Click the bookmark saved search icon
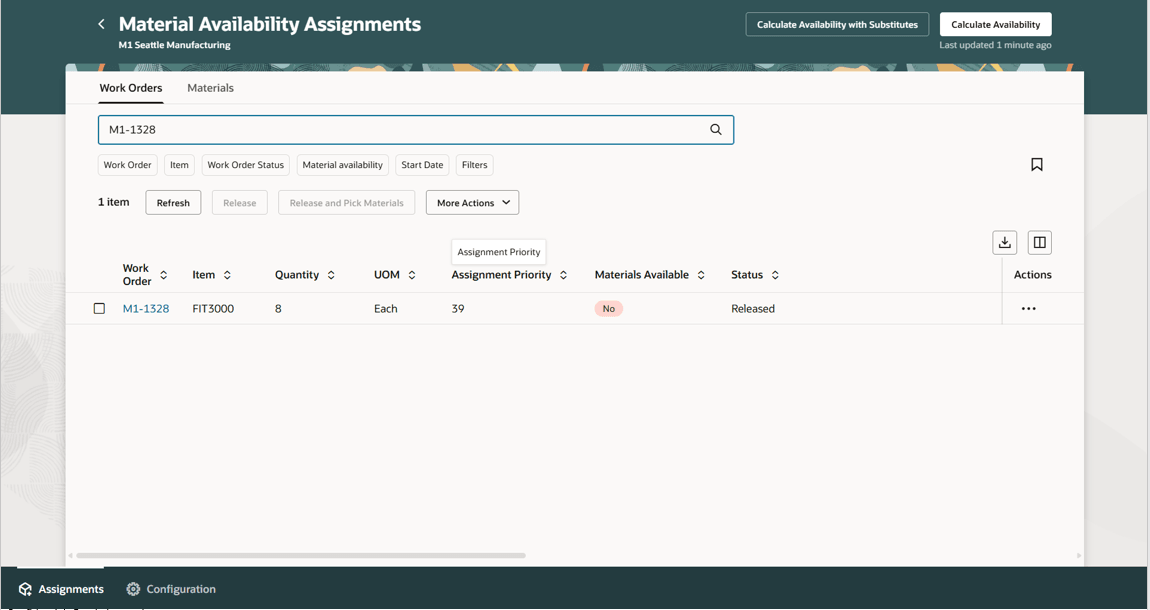1150x610 pixels. 1037,164
